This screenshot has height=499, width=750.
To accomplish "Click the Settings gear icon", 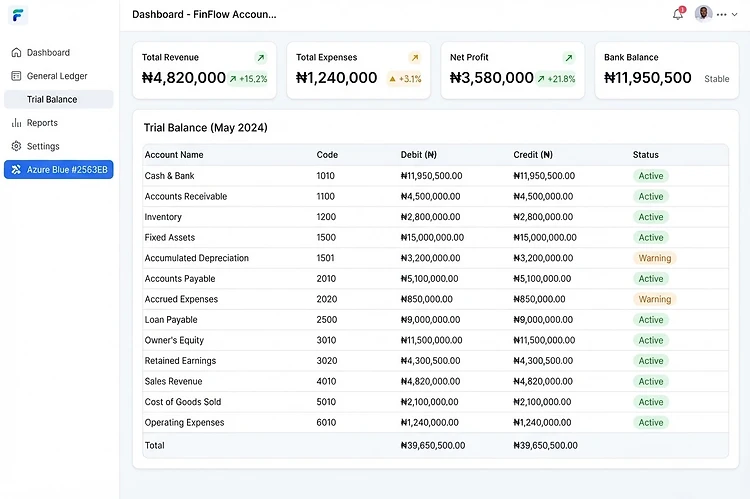I will [x=16, y=146].
